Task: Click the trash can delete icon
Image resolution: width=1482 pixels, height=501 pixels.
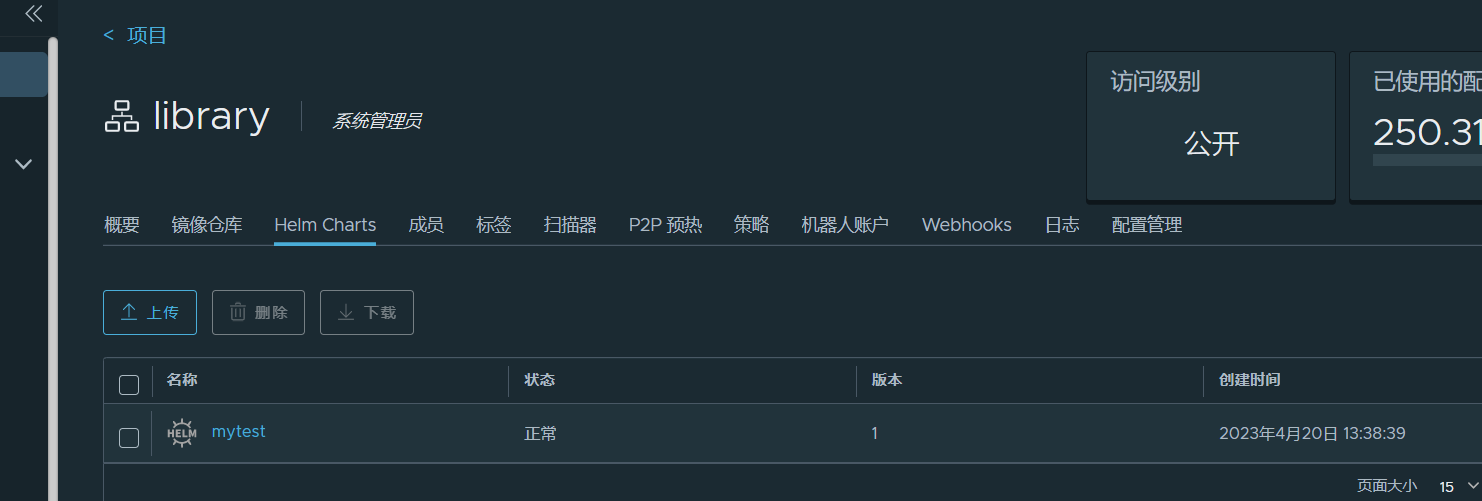Action: [x=238, y=312]
